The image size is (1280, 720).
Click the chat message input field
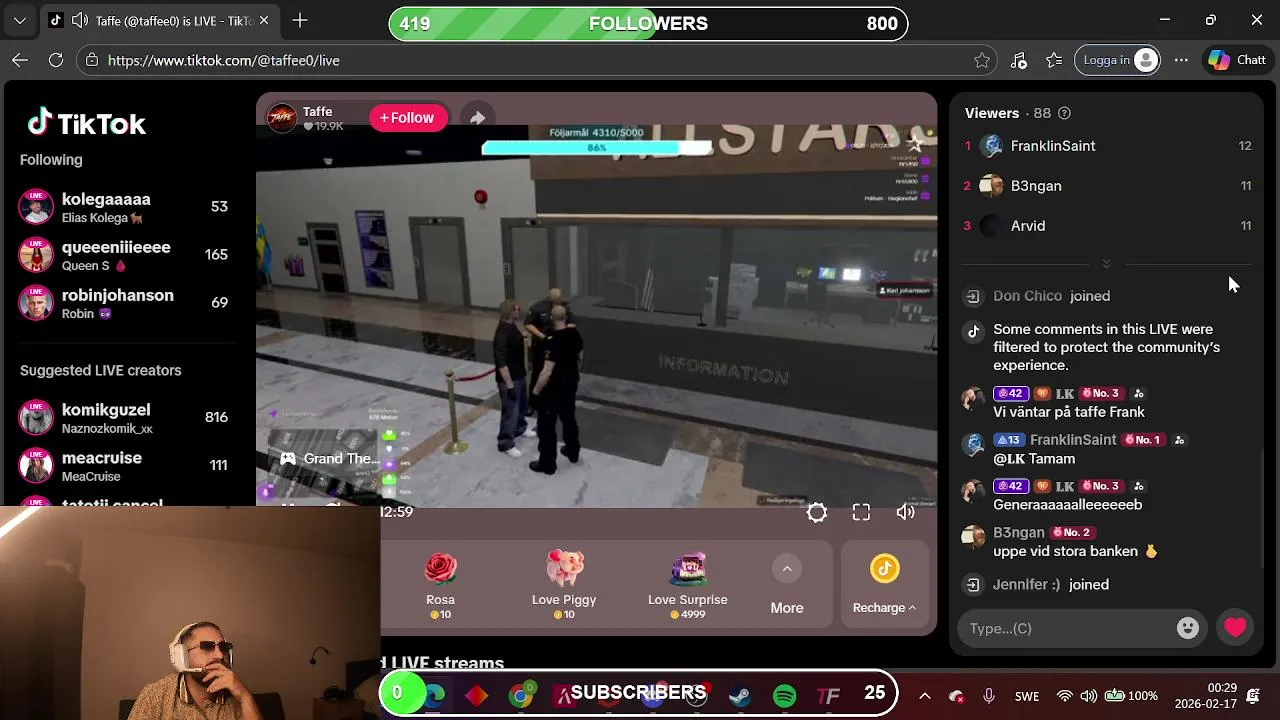click(x=1070, y=628)
